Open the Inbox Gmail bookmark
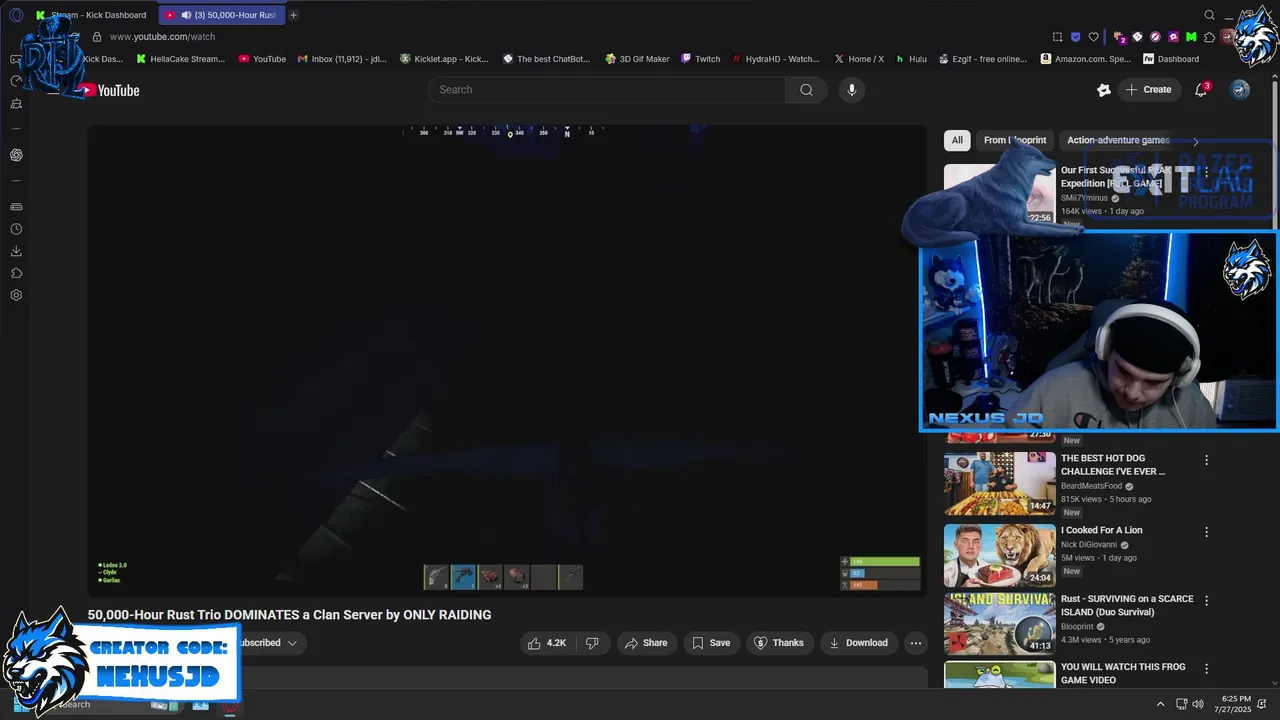The width and height of the screenshot is (1280, 720). tap(342, 59)
